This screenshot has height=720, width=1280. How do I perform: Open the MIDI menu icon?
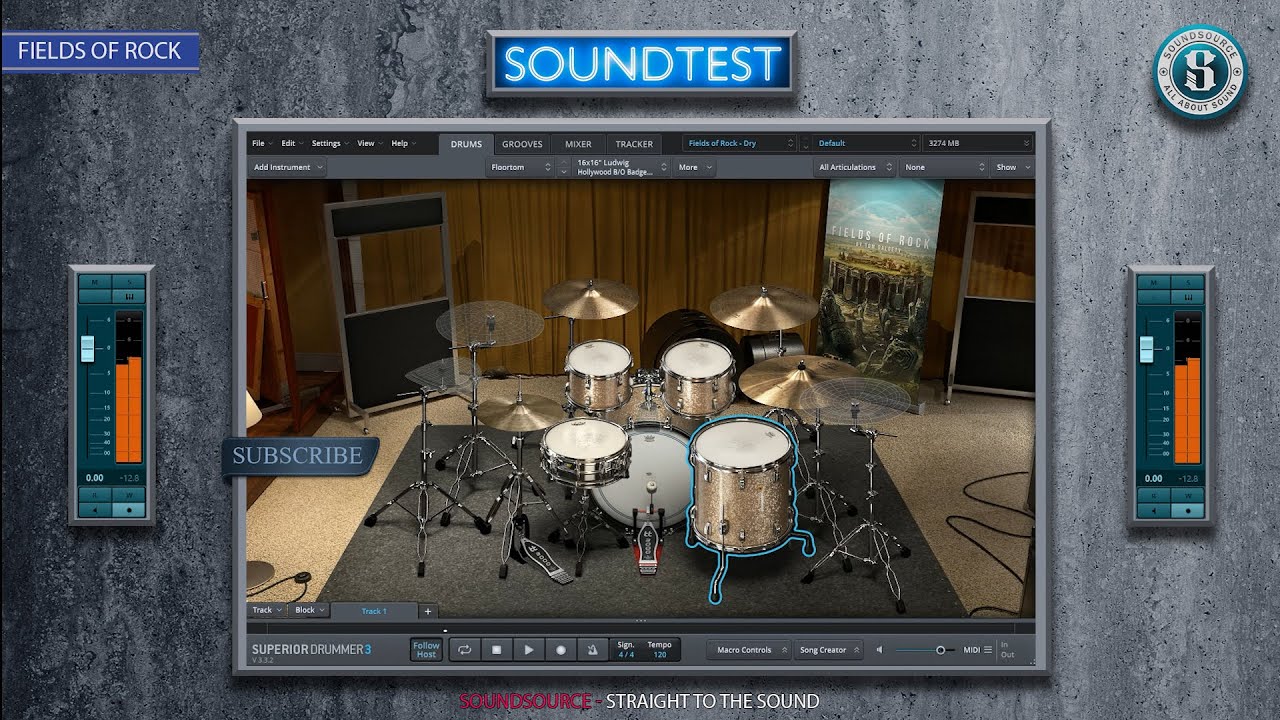coord(988,650)
